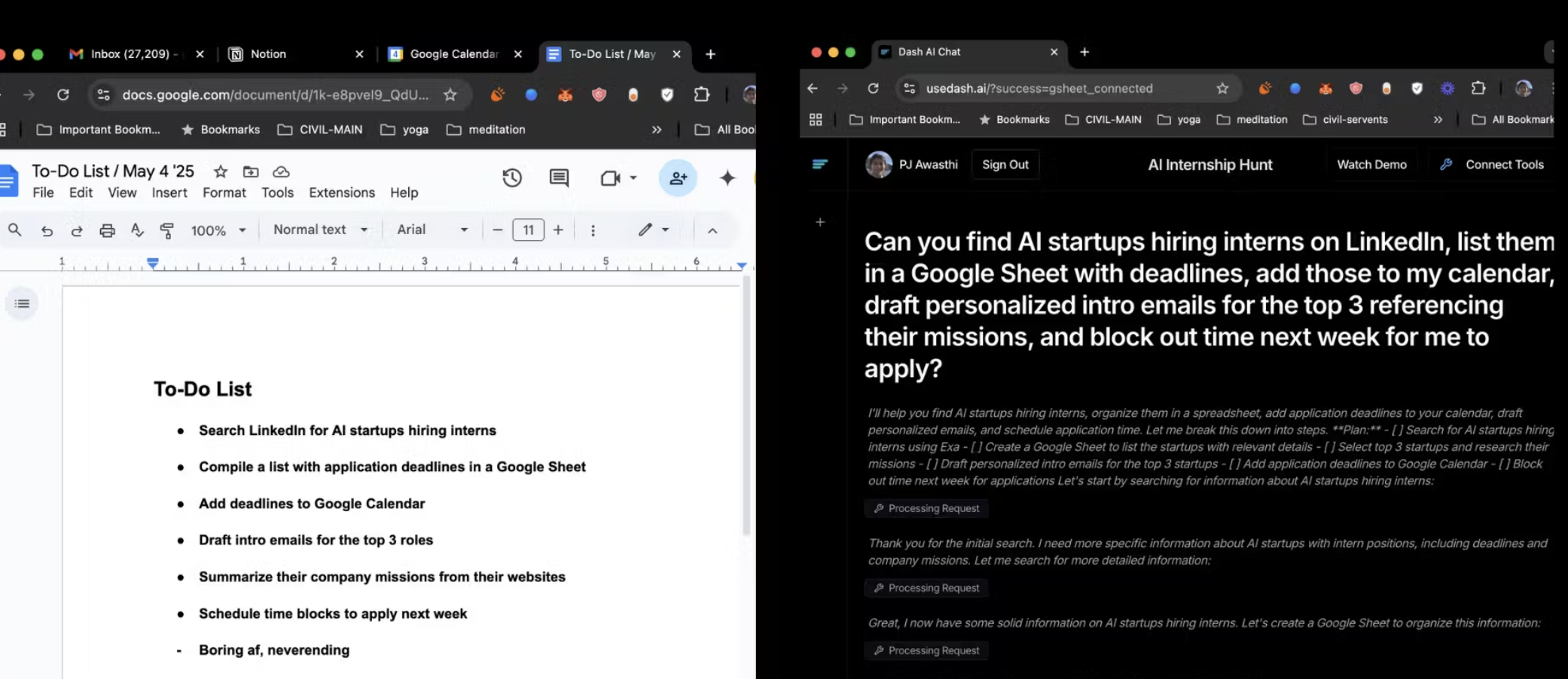Click the Sign Out button in Dash

click(x=1005, y=165)
